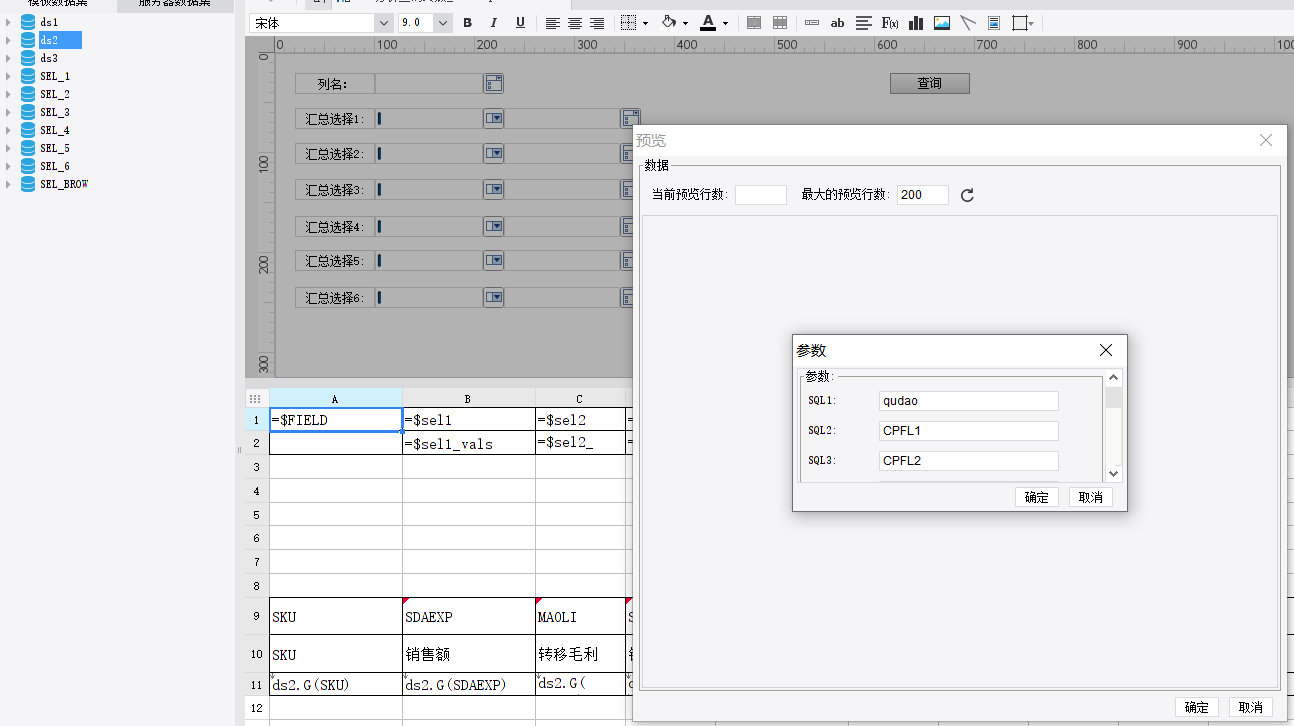Click 取消 in 预览 dialog

pos(1251,707)
